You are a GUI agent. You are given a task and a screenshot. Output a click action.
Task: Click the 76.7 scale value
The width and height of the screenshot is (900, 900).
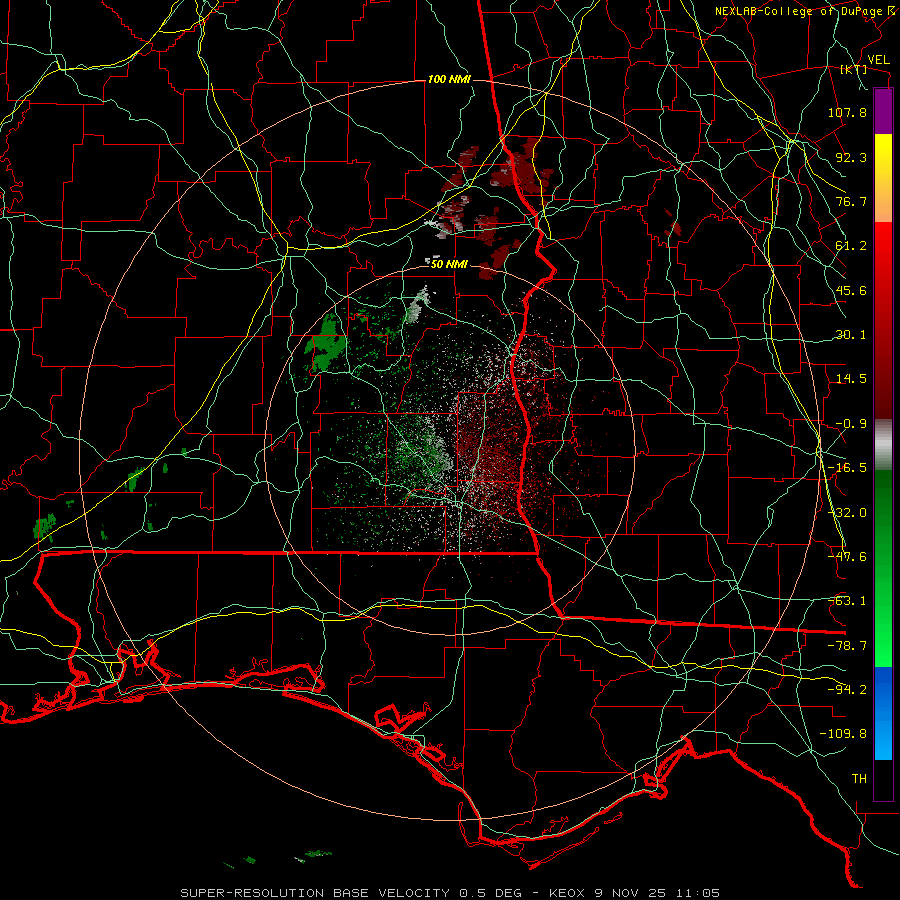pos(851,201)
